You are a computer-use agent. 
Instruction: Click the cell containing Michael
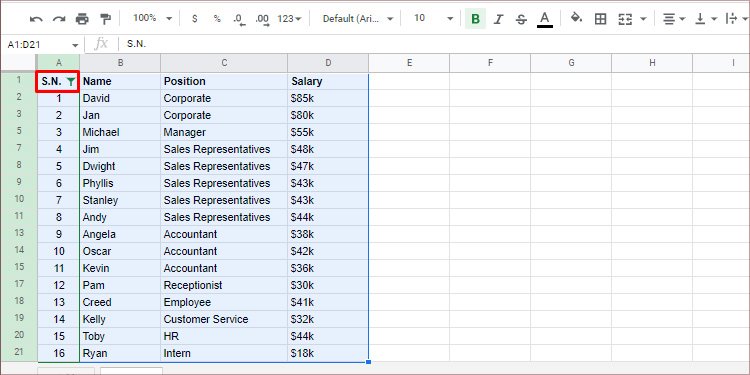[120, 132]
